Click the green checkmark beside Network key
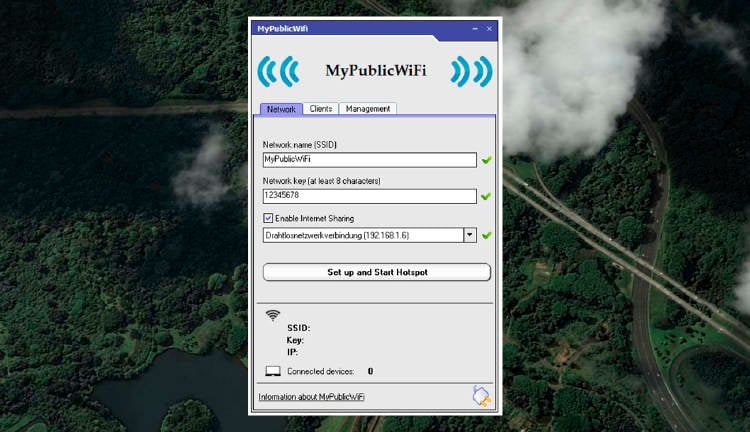The image size is (750, 432). [x=486, y=196]
